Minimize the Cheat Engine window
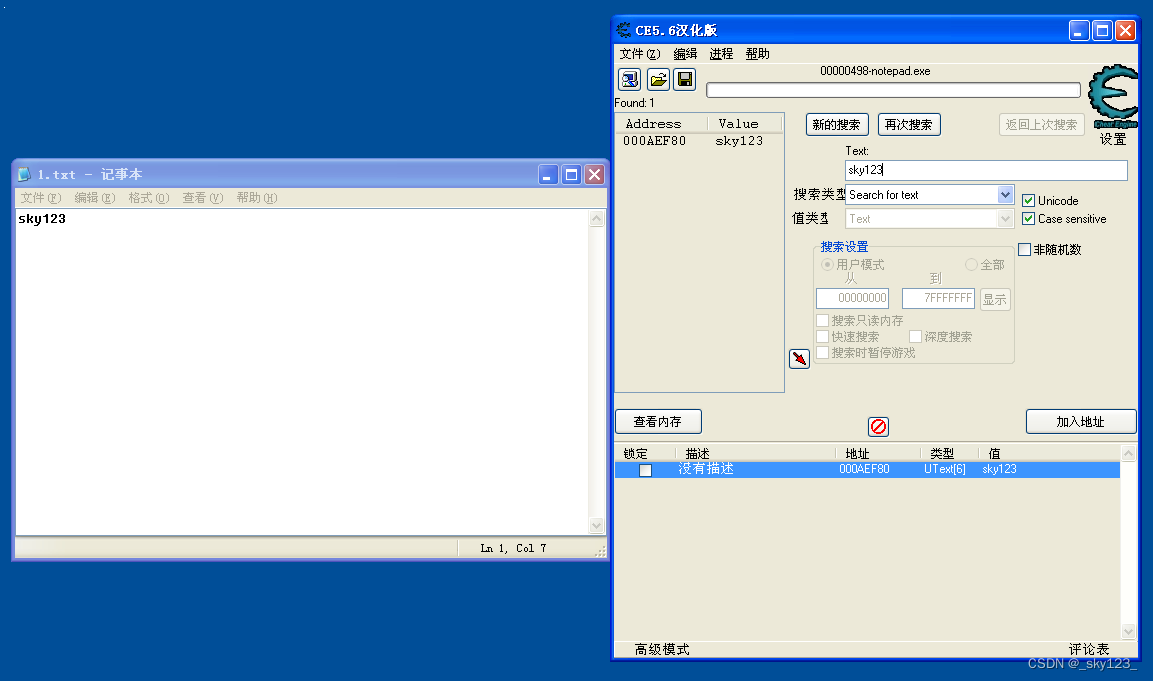The height and width of the screenshot is (681, 1153). (1079, 31)
